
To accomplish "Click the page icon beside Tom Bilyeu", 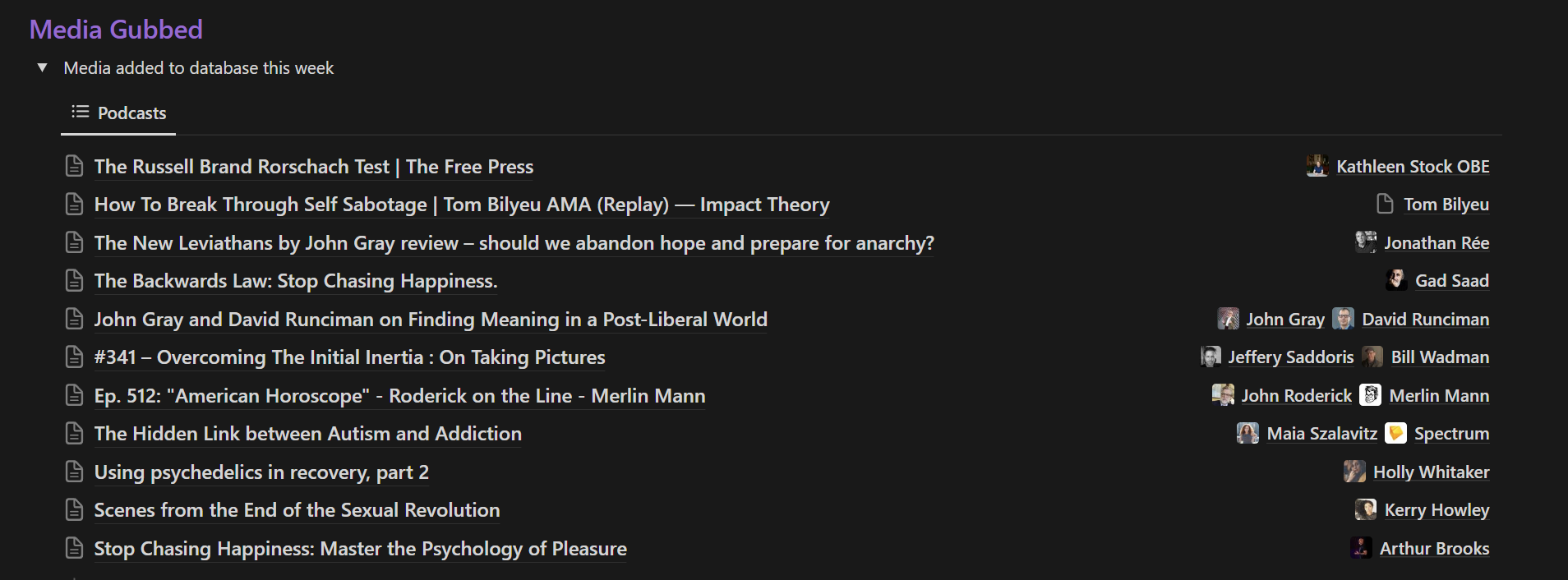I will point(1385,204).
